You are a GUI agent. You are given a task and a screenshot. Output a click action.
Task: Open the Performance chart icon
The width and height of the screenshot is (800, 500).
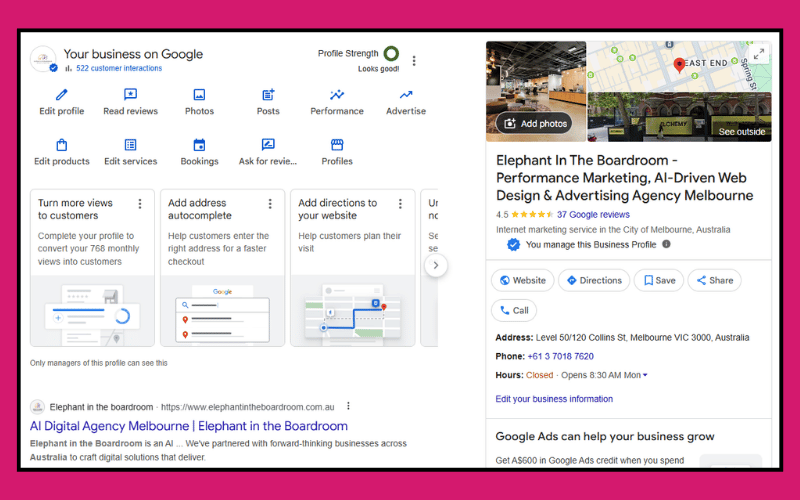point(337,94)
